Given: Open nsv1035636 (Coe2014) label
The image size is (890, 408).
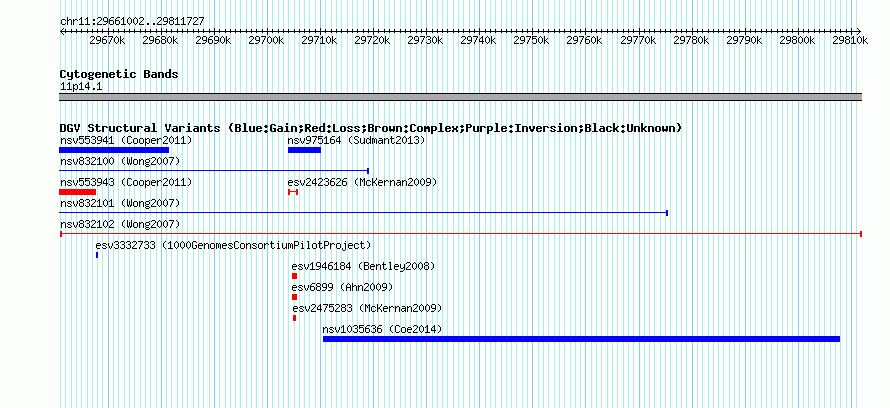Looking at the screenshot, I should pyautogui.click(x=382, y=329).
